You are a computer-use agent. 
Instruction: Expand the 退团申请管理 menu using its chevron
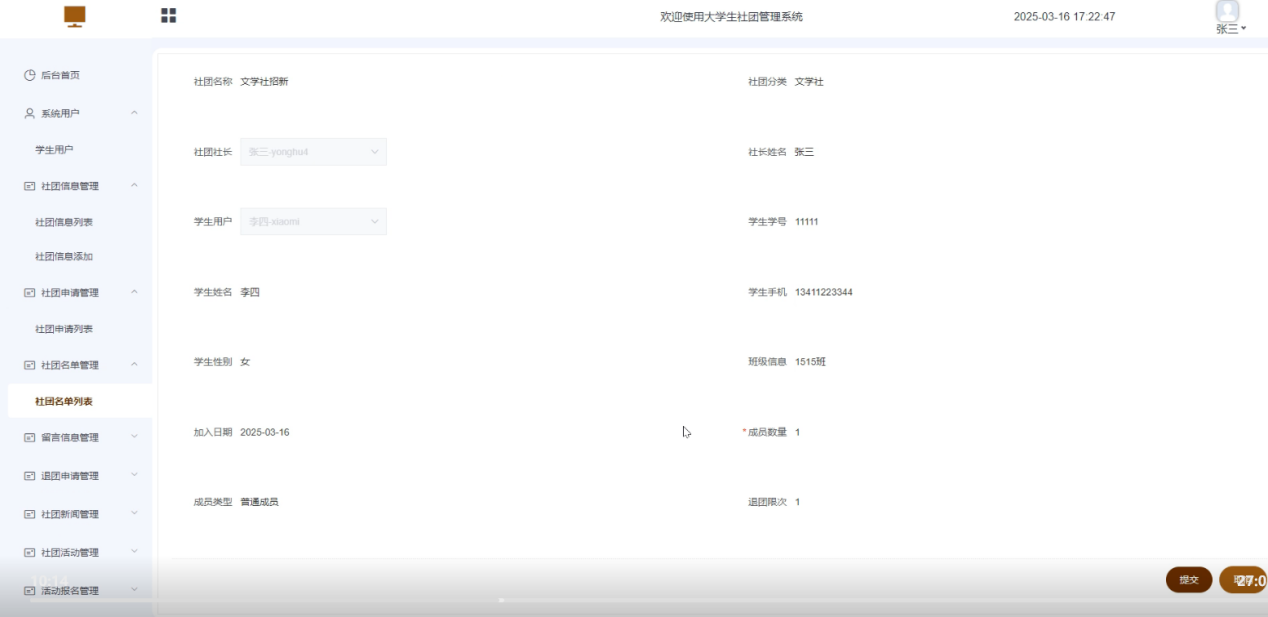pyautogui.click(x=134, y=475)
